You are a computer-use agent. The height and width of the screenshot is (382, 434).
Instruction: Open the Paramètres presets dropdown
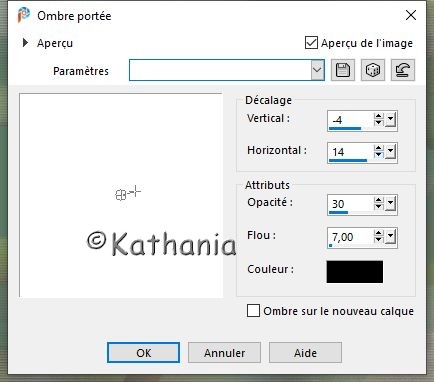click(x=317, y=70)
